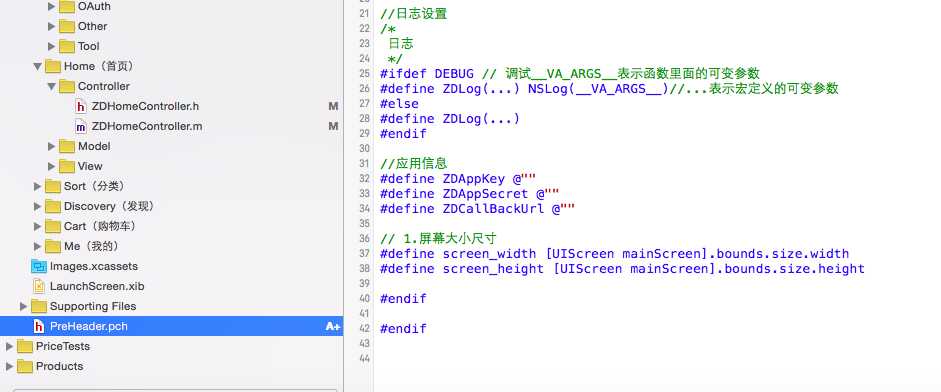Viewport: 941px width, 392px height.
Task: Click the Discovery（发现）folder icon
Action: point(53,206)
